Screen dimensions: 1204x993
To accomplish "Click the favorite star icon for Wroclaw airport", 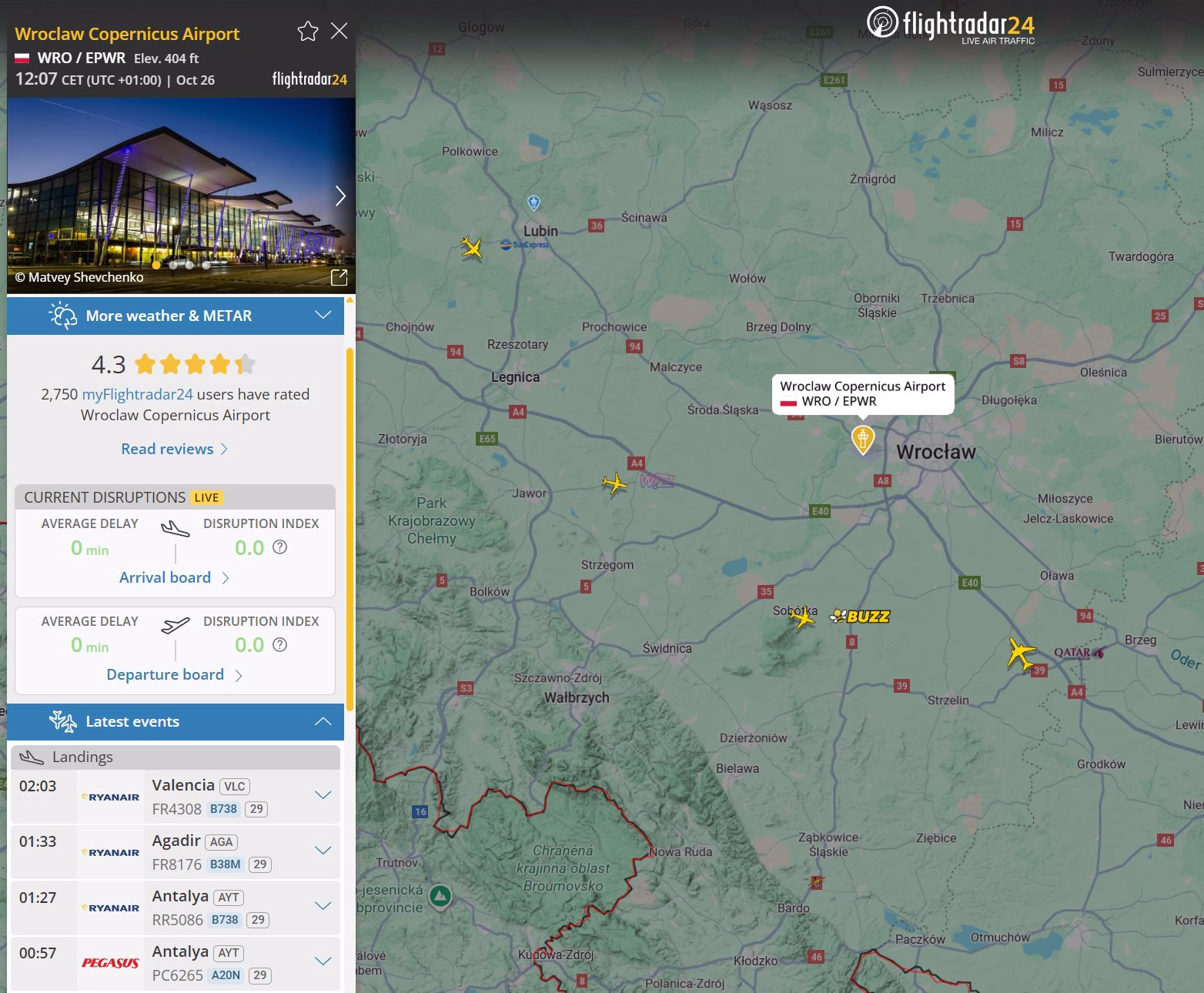I will click(308, 32).
